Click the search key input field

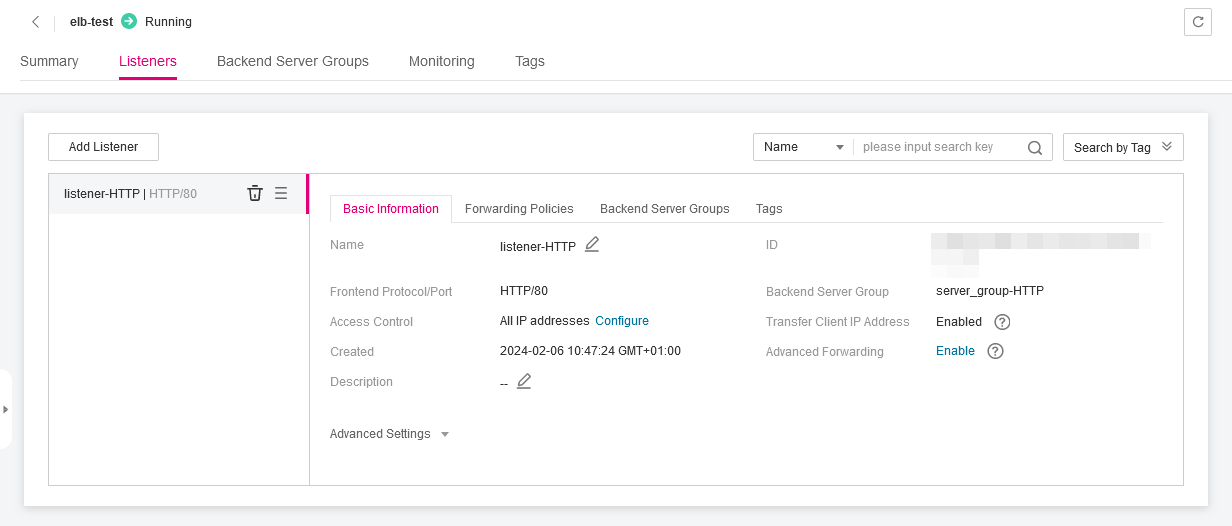point(938,147)
